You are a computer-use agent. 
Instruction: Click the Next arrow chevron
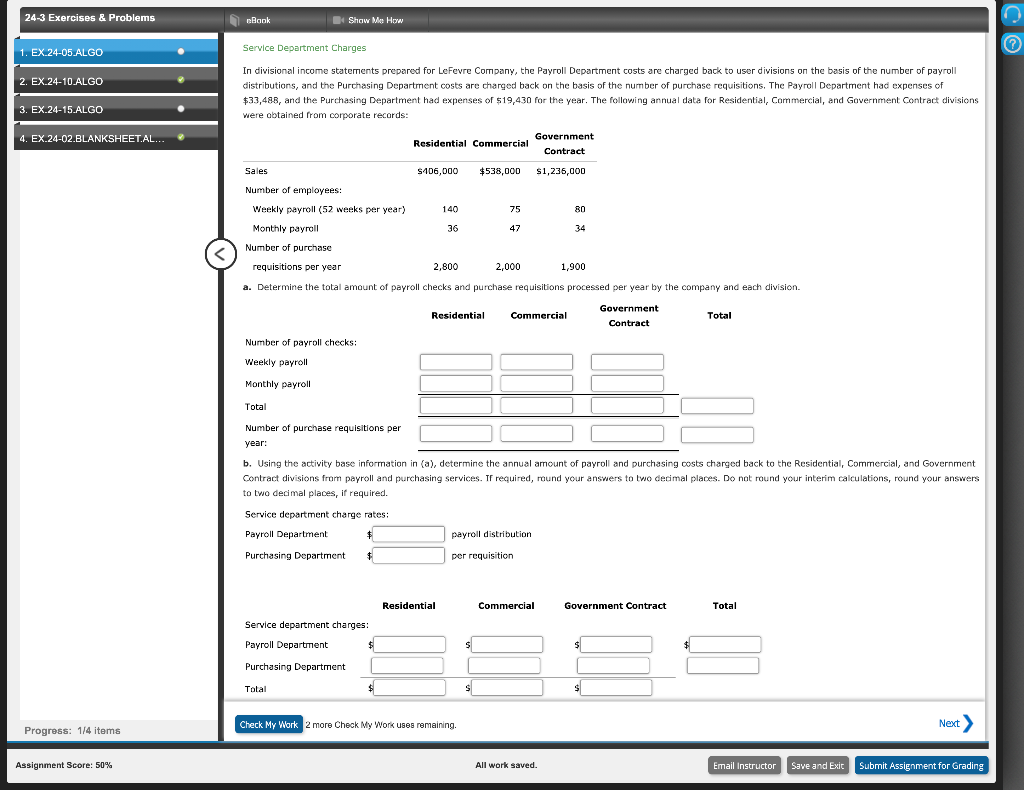968,723
